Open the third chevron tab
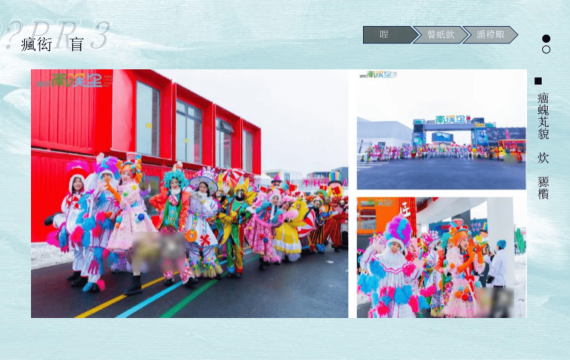Image resolution: width=570 pixels, height=360 pixels. (x=490, y=35)
